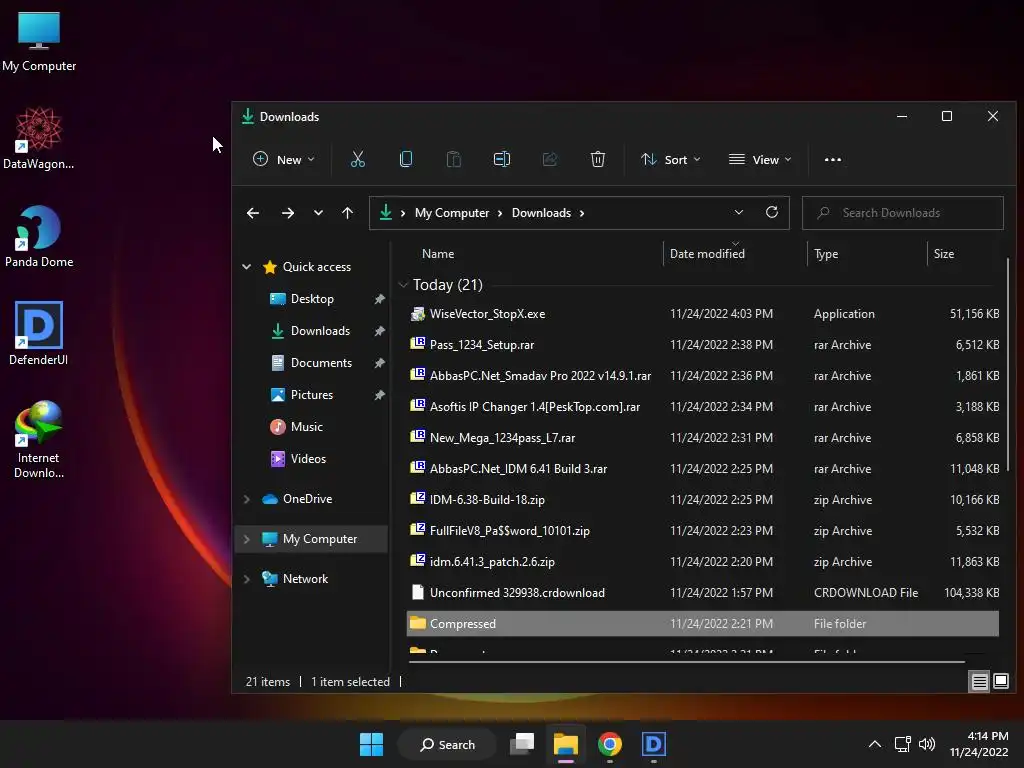The width and height of the screenshot is (1024, 768).
Task: Select Videos in navigation pane
Action: point(308,458)
